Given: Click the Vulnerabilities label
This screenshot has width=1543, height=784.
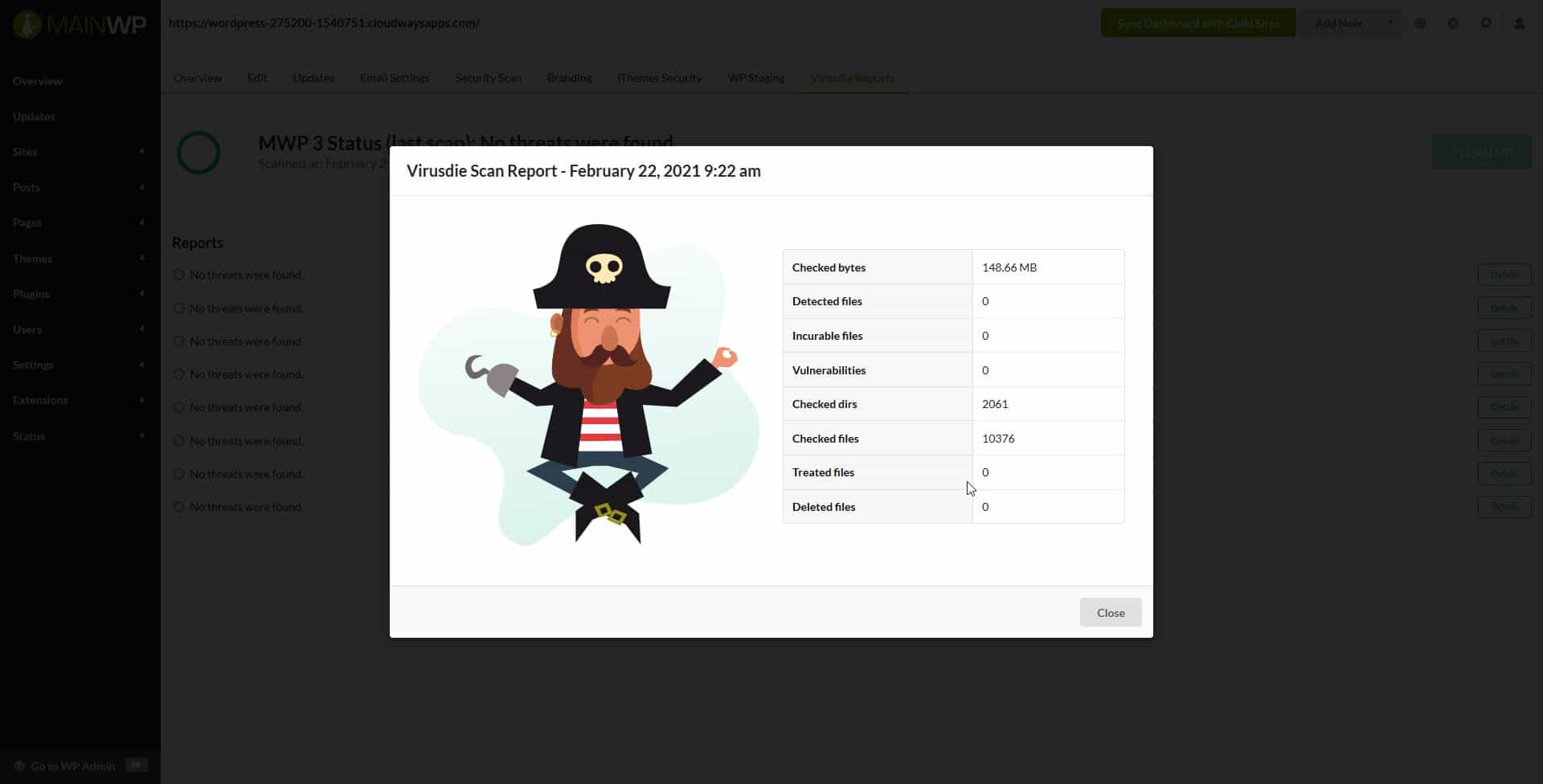Looking at the screenshot, I should [829, 370].
